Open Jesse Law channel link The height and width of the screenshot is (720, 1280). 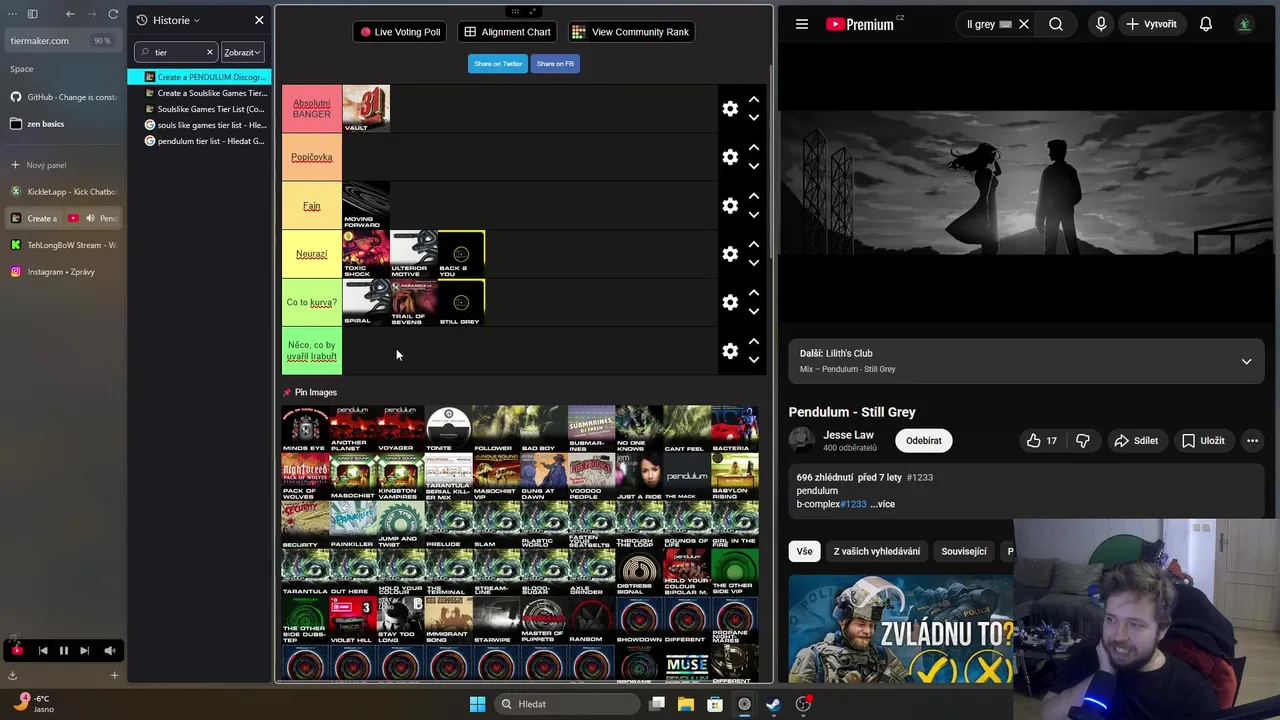tap(848, 435)
